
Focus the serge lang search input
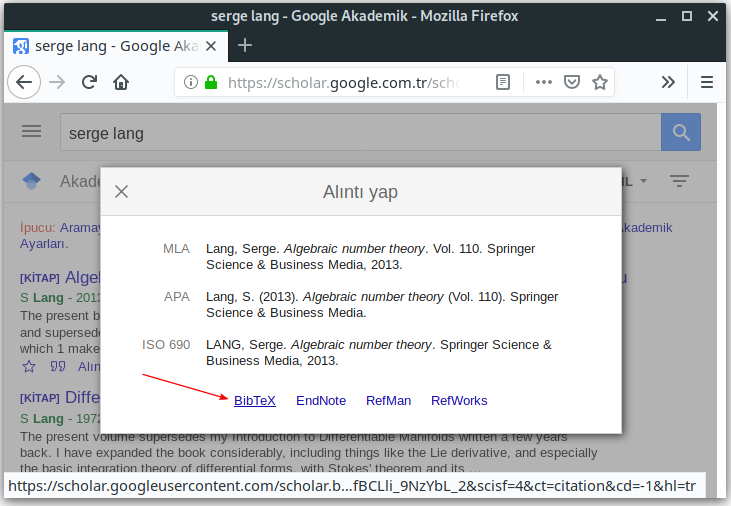[x=360, y=132]
